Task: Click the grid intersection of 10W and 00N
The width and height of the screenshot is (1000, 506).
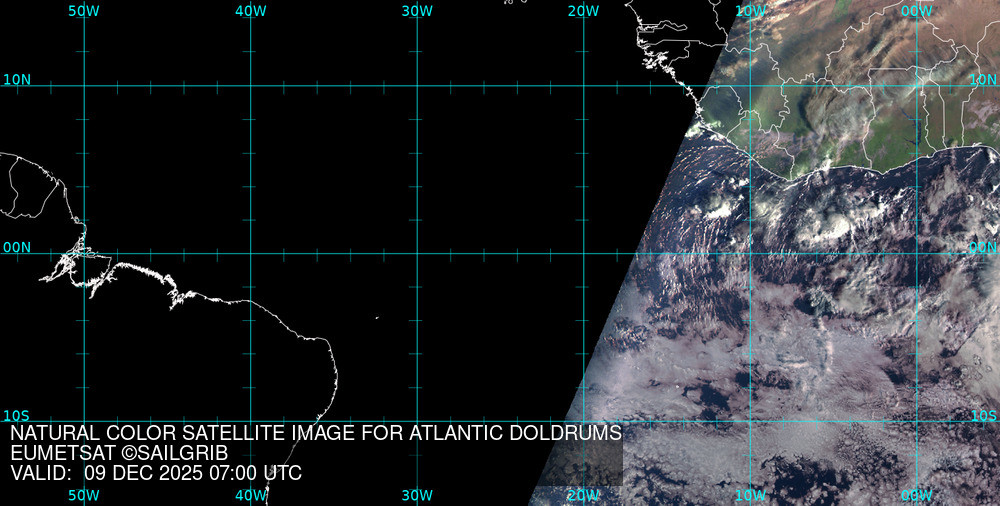Action: point(750,253)
